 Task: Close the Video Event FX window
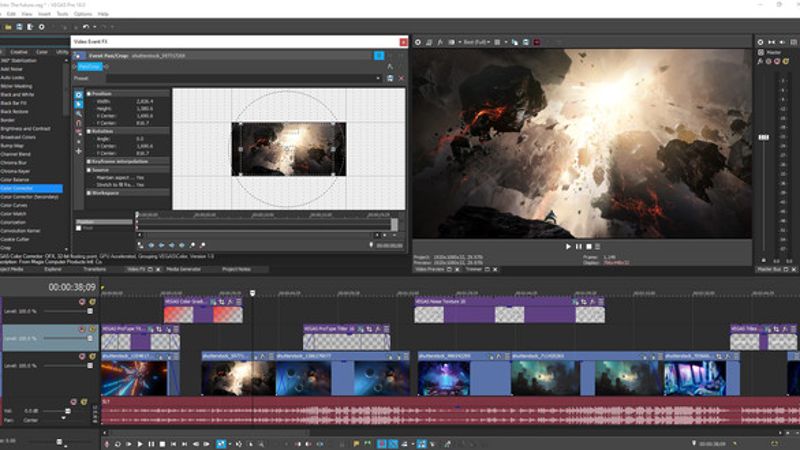403,42
